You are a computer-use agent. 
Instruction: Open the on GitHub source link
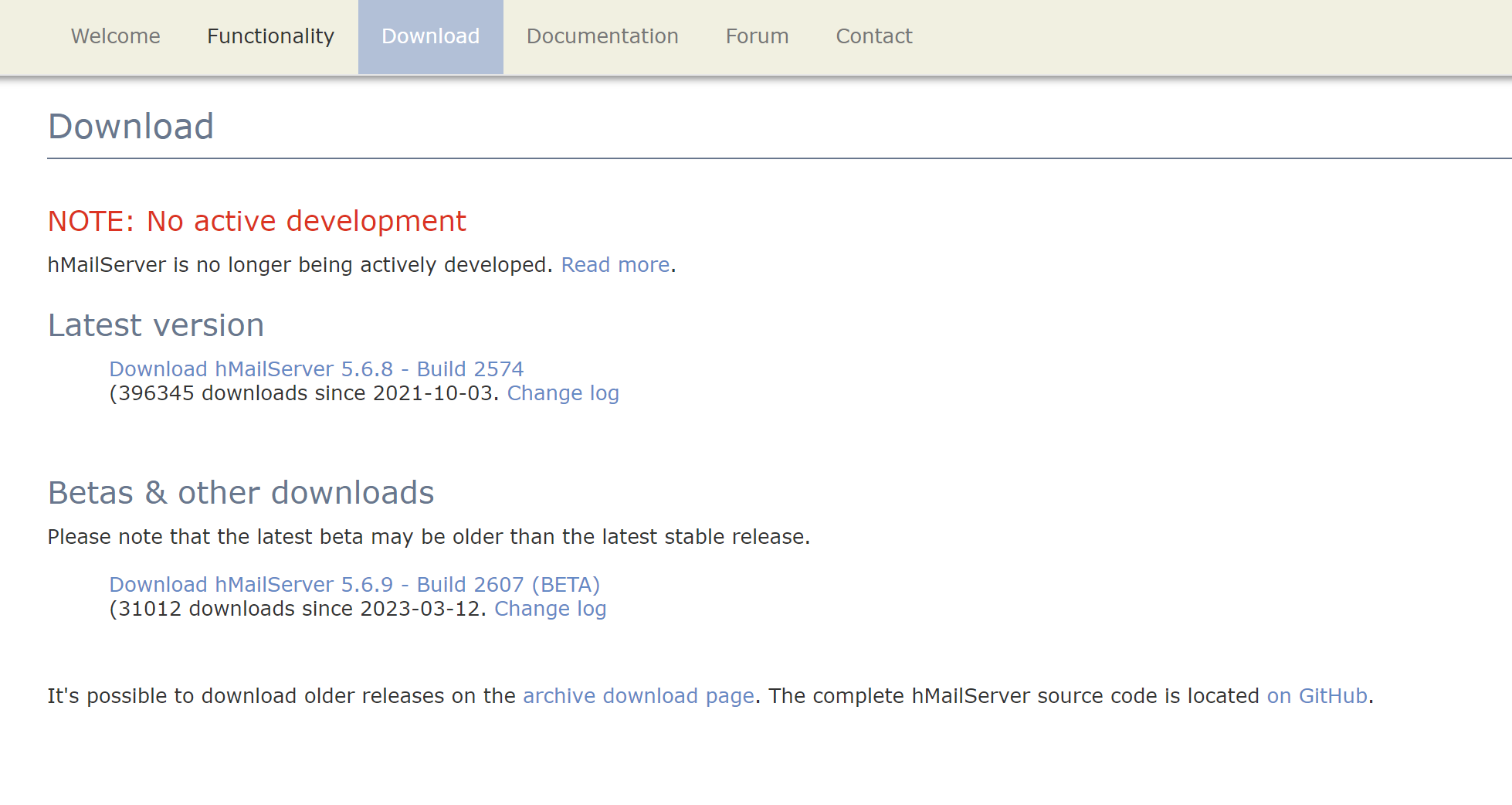tap(1317, 696)
